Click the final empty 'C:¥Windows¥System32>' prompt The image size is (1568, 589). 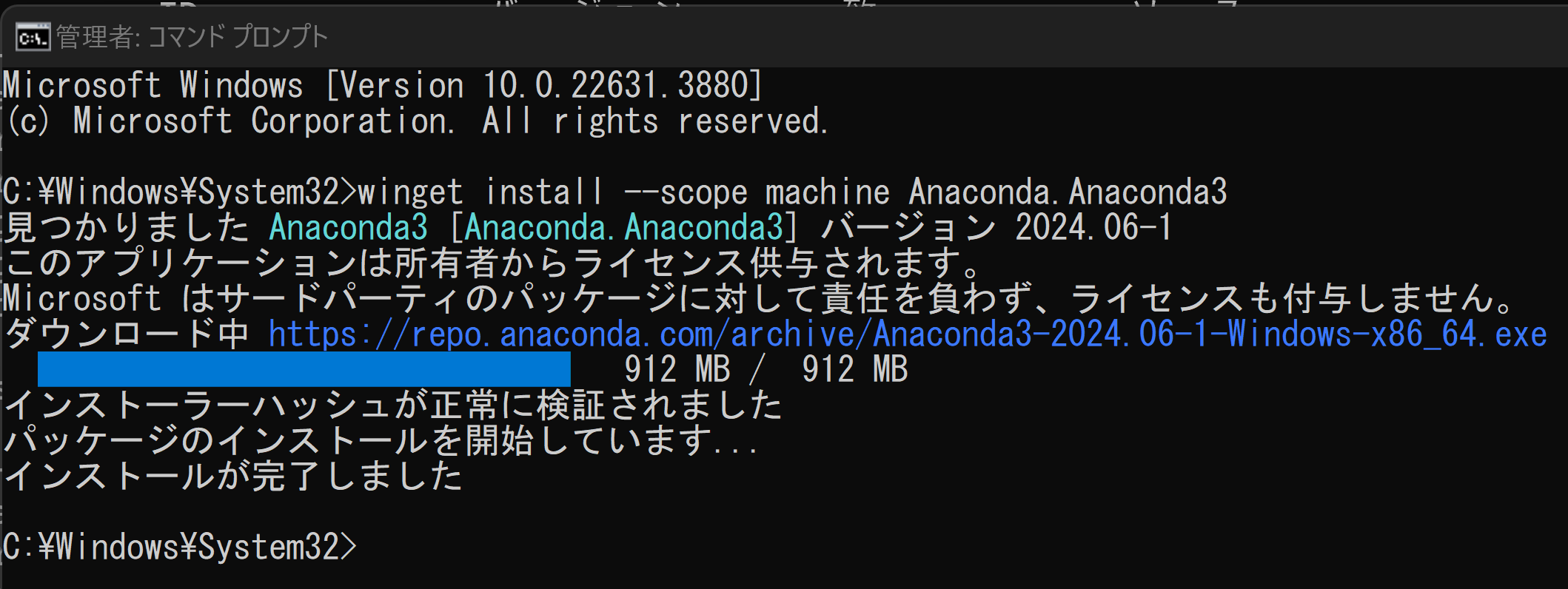180,548
